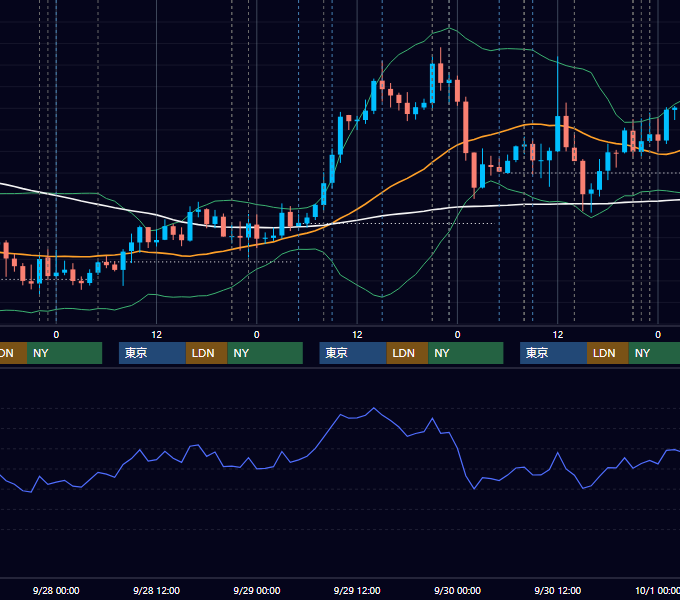Select the NY session bar ending 9/28 morning
680x600 pixels.
(x=64, y=353)
